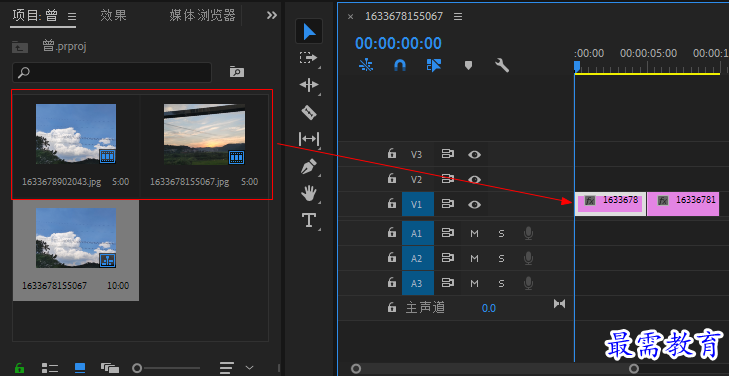729x376 pixels.
Task: Select the Track Select Forward tool
Action: pyautogui.click(x=308, y=58)
